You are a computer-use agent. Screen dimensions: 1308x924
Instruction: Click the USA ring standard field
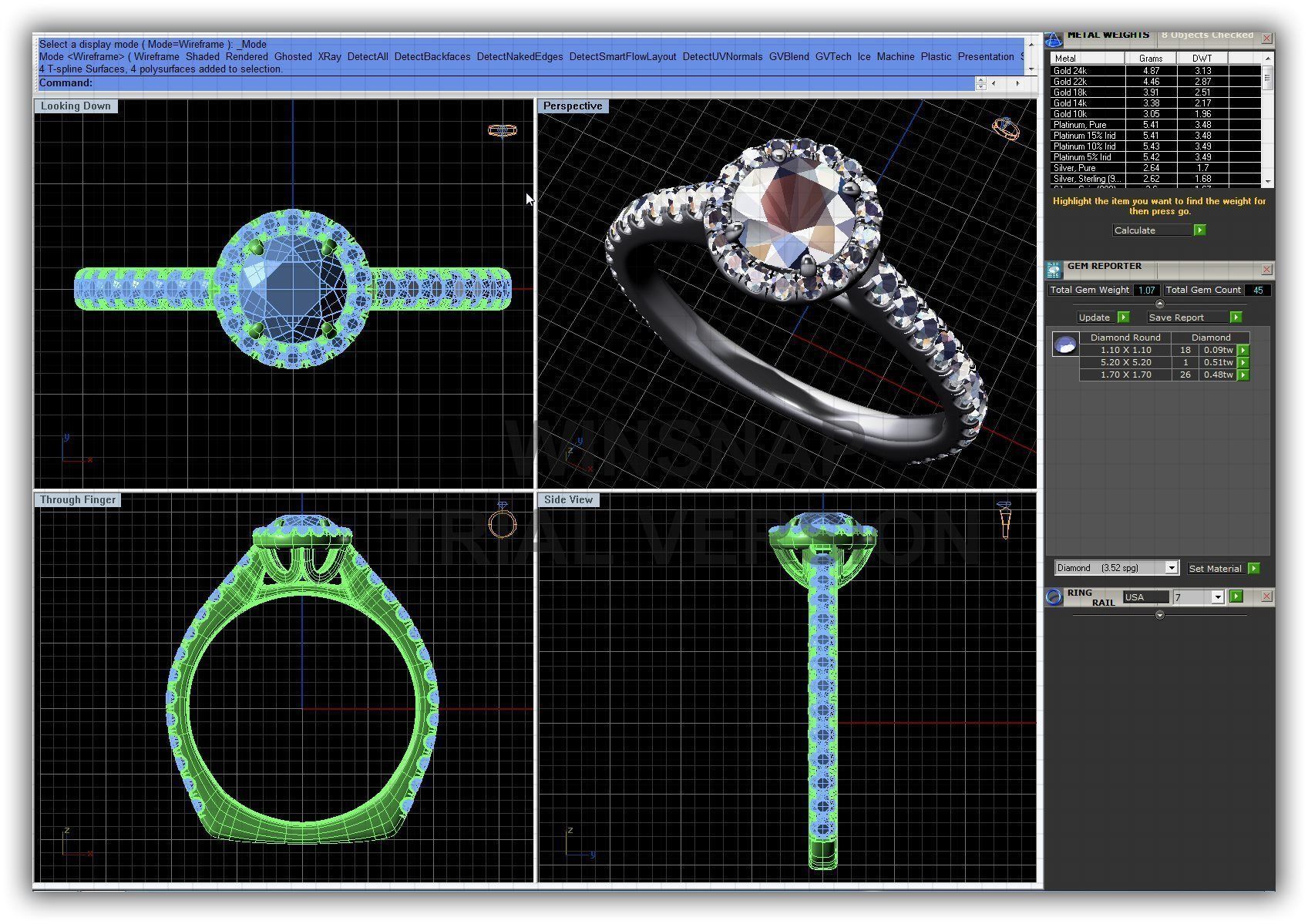1145,597
